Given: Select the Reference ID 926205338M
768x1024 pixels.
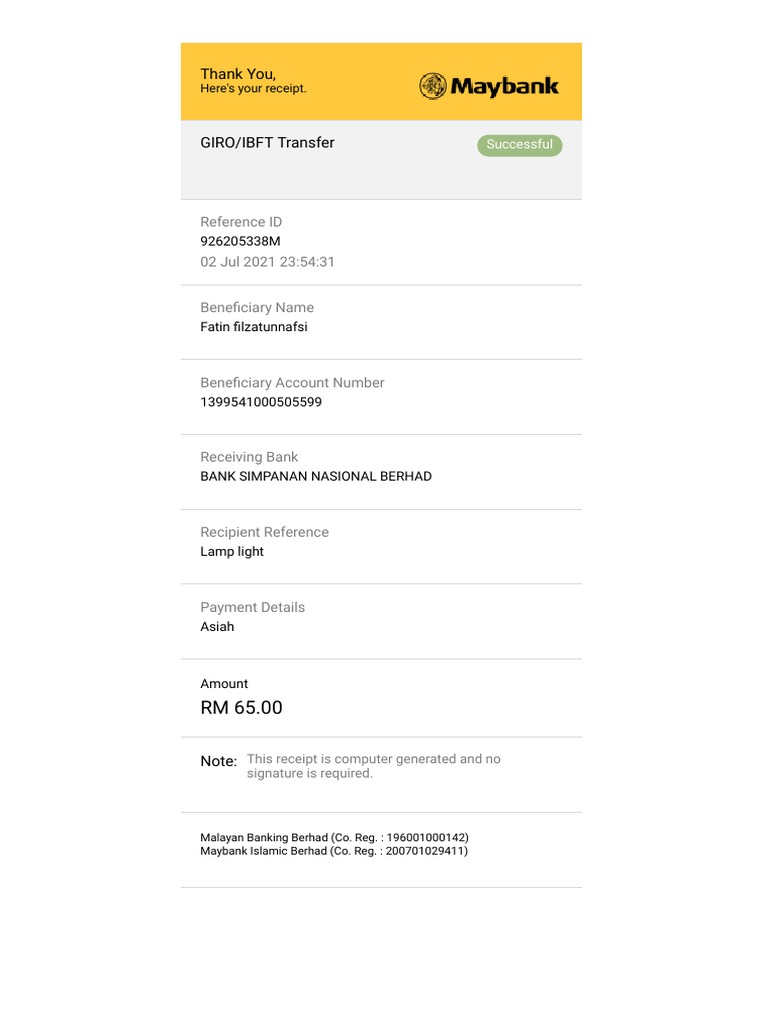Looking at the screenshot, I should click(240, 241).
